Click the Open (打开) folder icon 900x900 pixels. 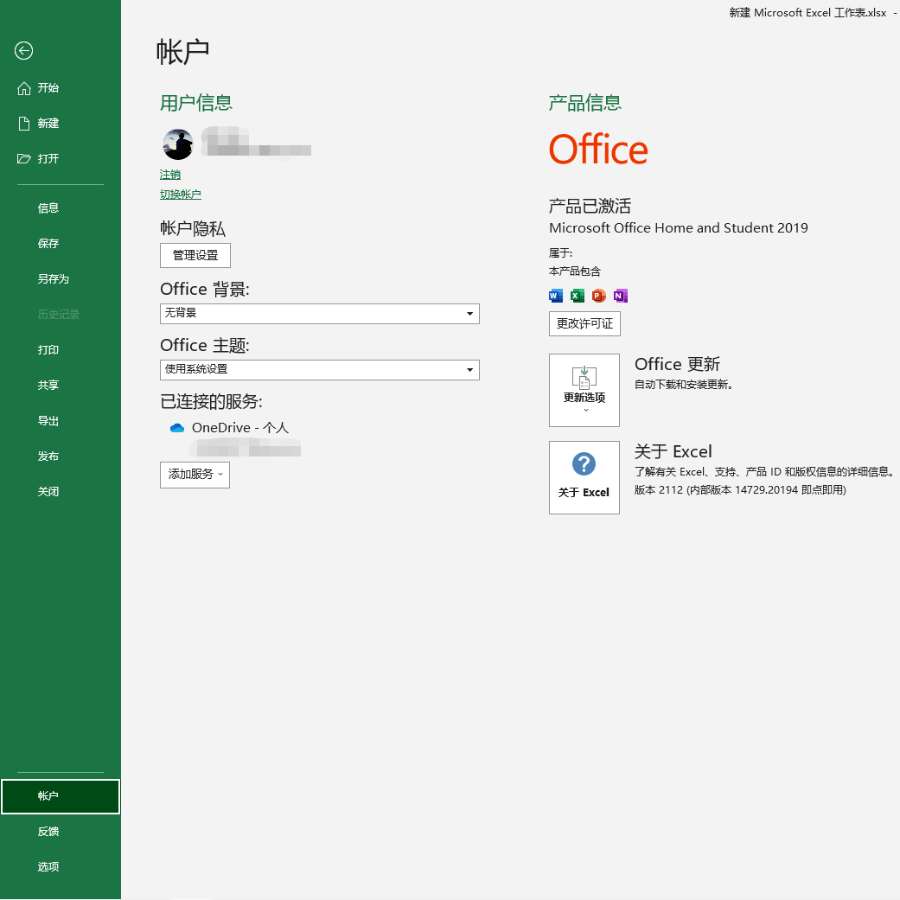(24, 159)
